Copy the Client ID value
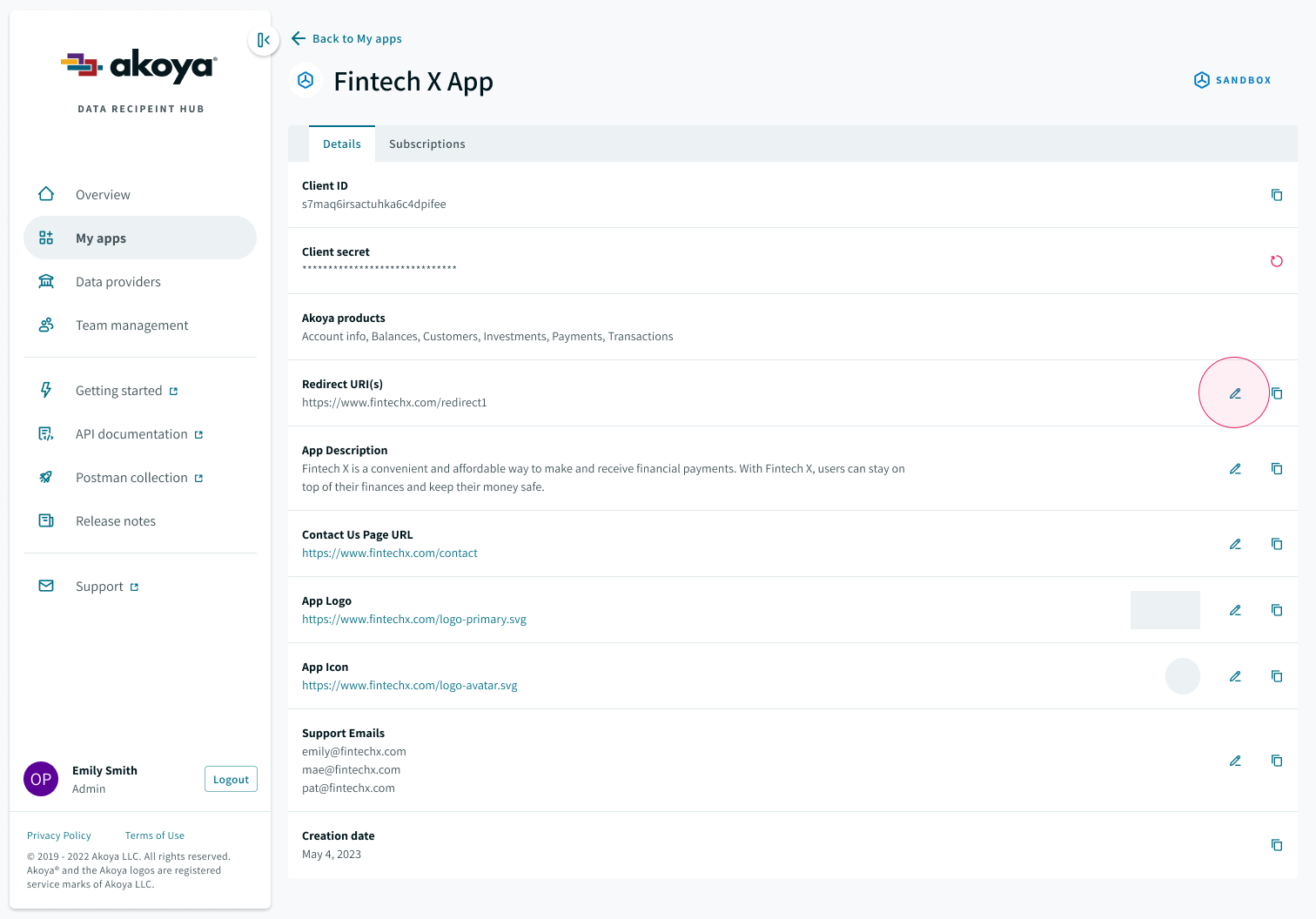The height and width of the screenshot is (919, 1316). click(x=1277, y=195)
